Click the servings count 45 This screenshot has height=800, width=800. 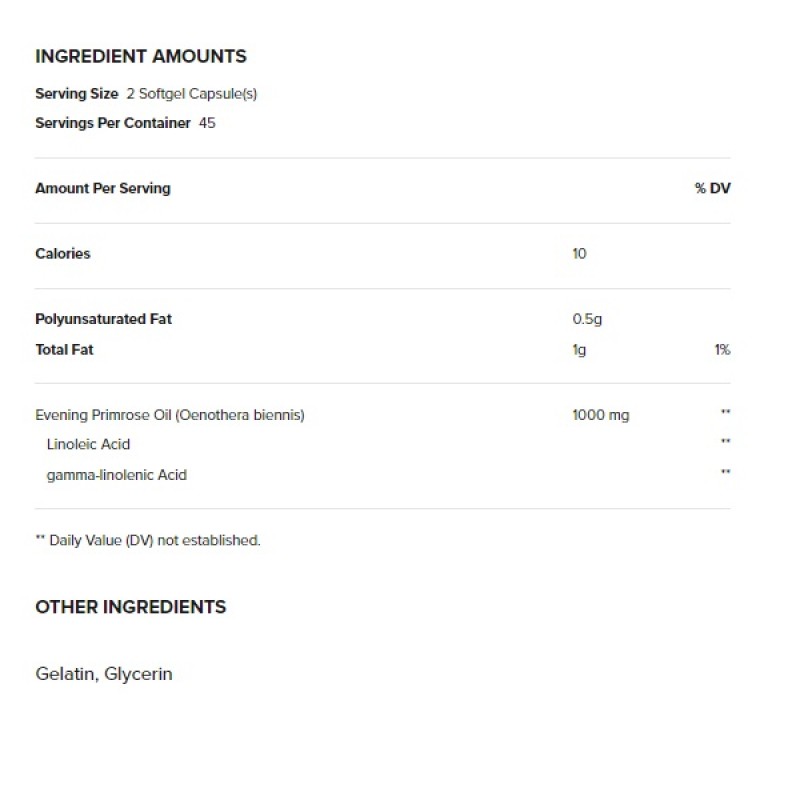[207, 123]
